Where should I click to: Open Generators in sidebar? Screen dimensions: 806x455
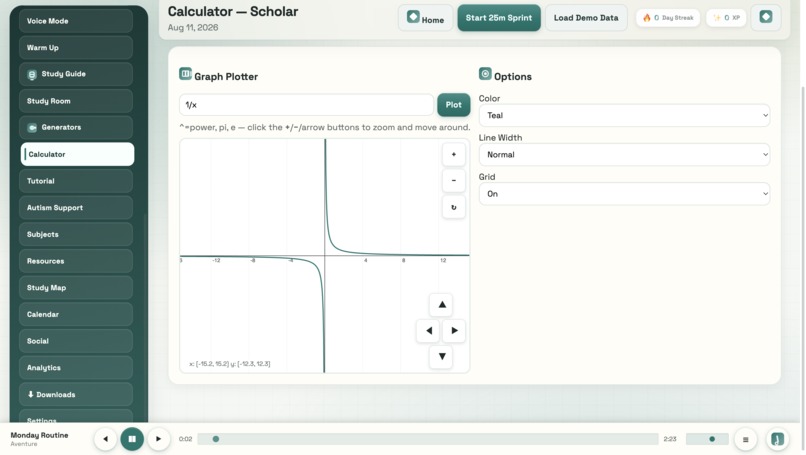[x=76, y=127]
